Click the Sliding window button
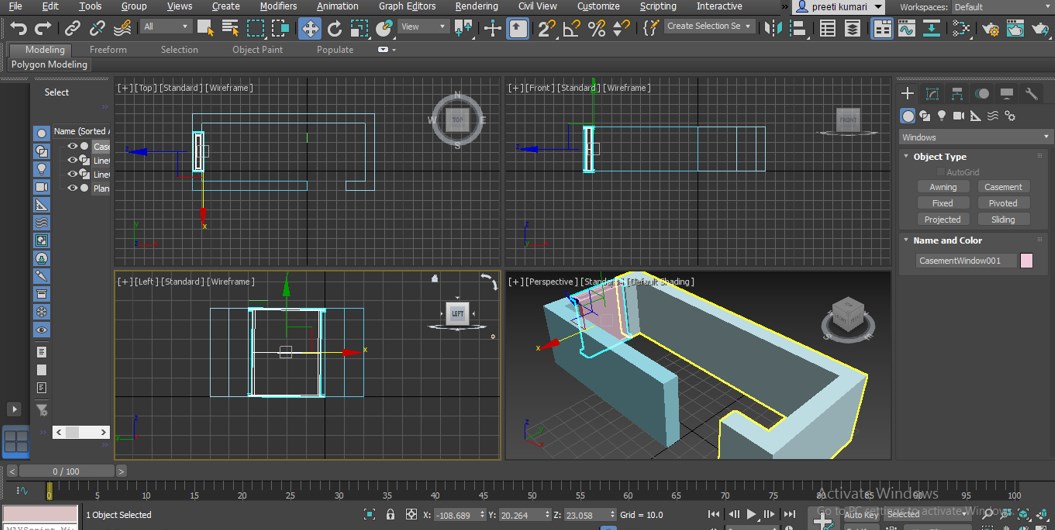The height and width of the screenshot is (530, 1055). pyautogui.click(x=1003, y=219)
